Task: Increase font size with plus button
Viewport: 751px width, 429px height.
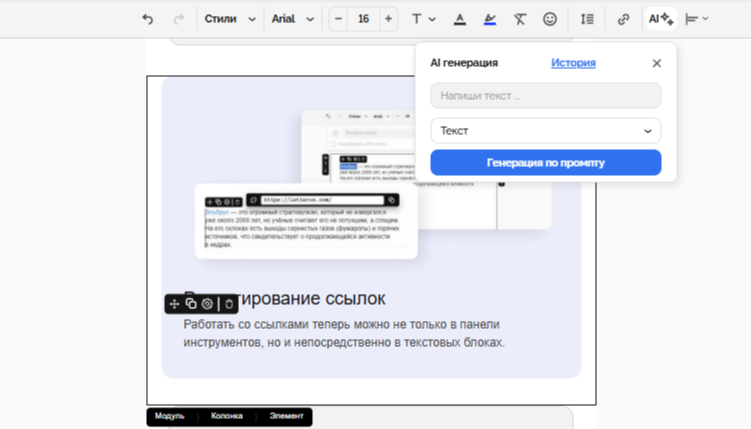Action: [x=388, y=19]
